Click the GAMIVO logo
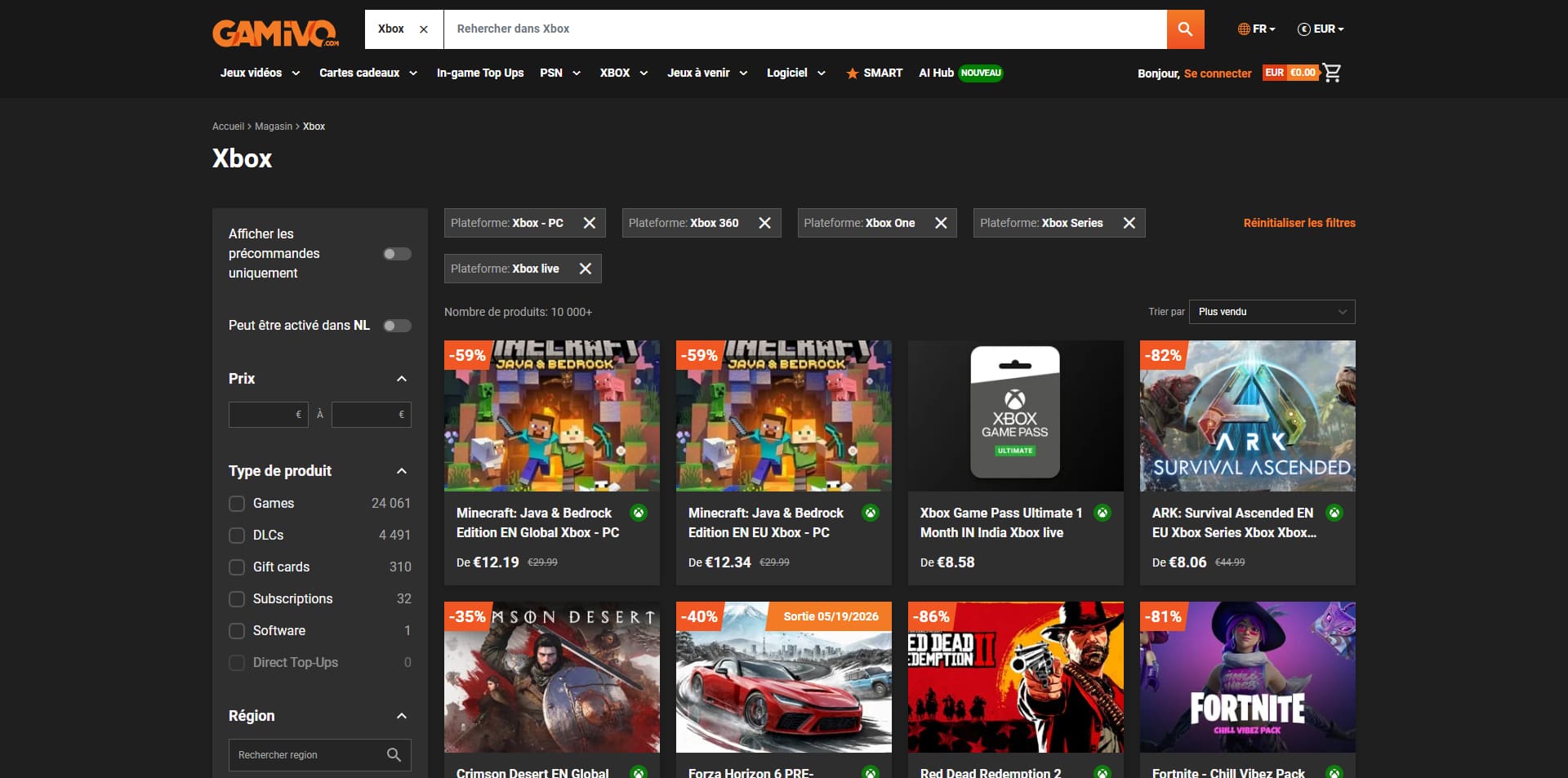This screenshot has height=778, width=1568. tap(276, 33)
